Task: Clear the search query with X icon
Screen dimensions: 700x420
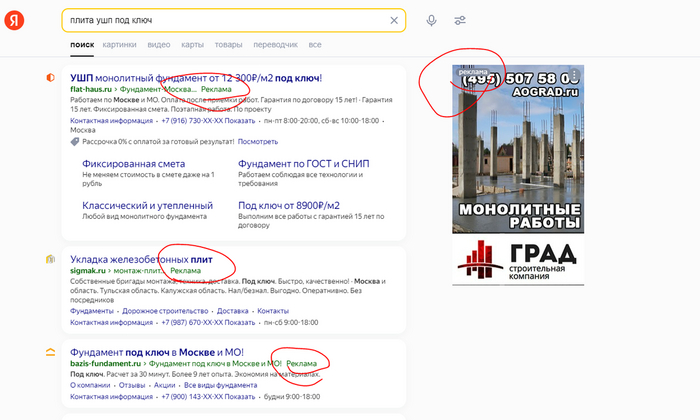Action: pyautogui.click(x=393, y=21)
